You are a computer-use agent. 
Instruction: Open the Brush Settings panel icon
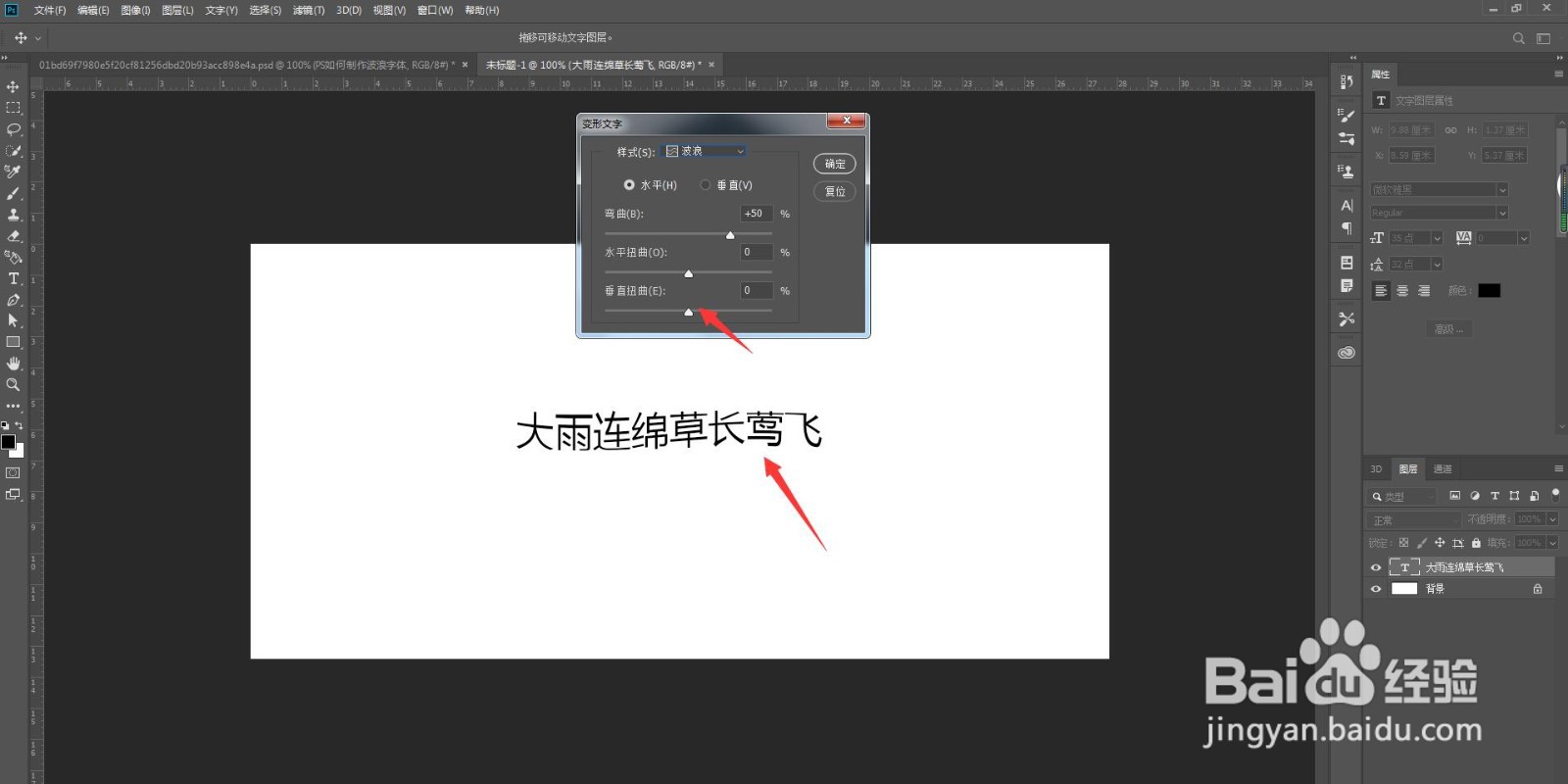point(1347,116)
